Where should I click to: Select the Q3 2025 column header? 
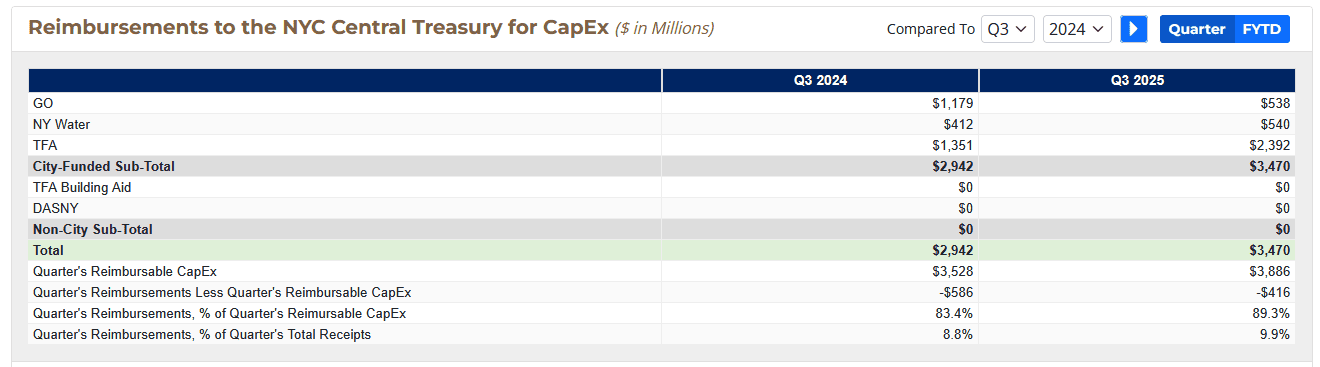1137,80
